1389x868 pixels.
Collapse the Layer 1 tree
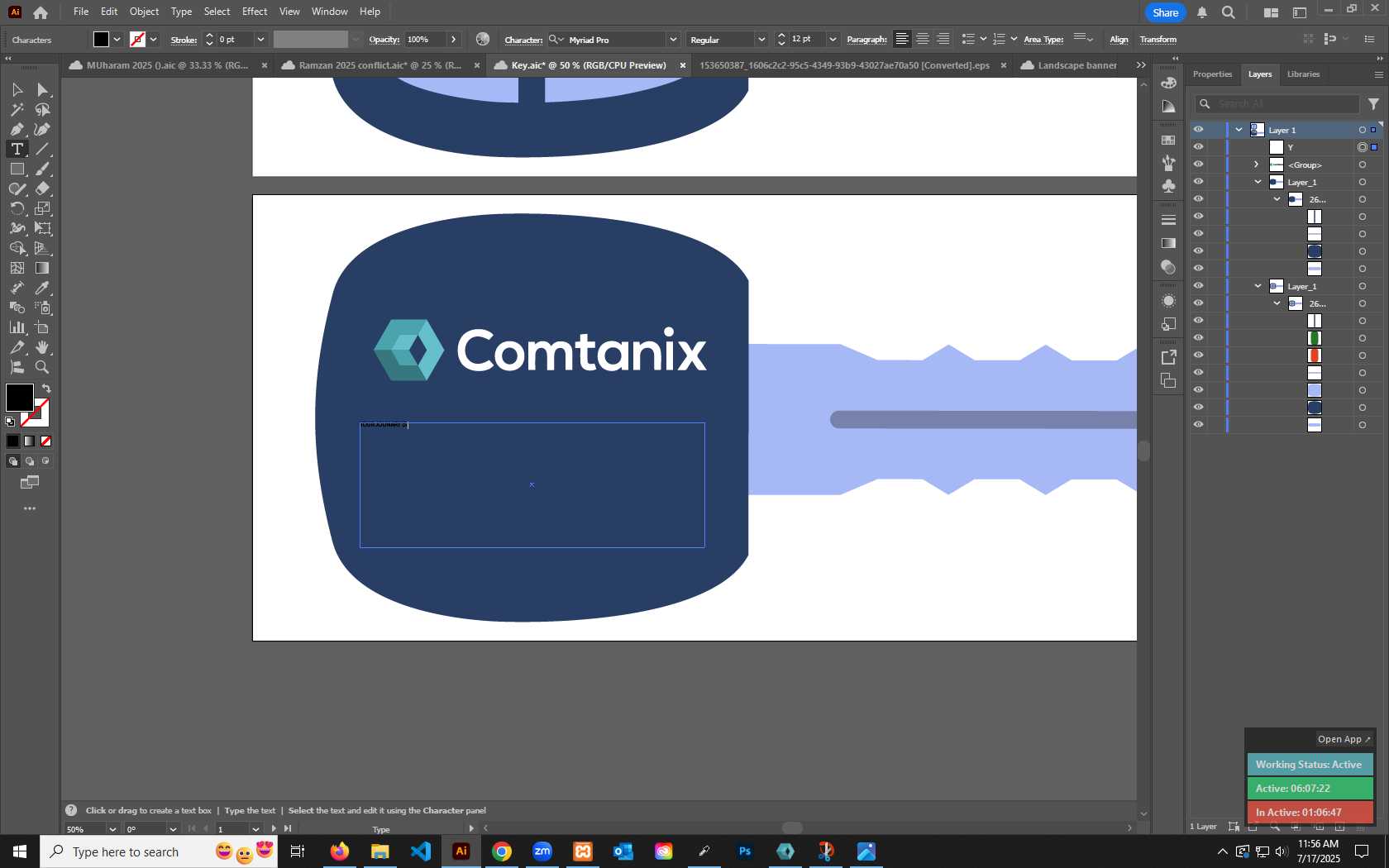pos(1239,130)
